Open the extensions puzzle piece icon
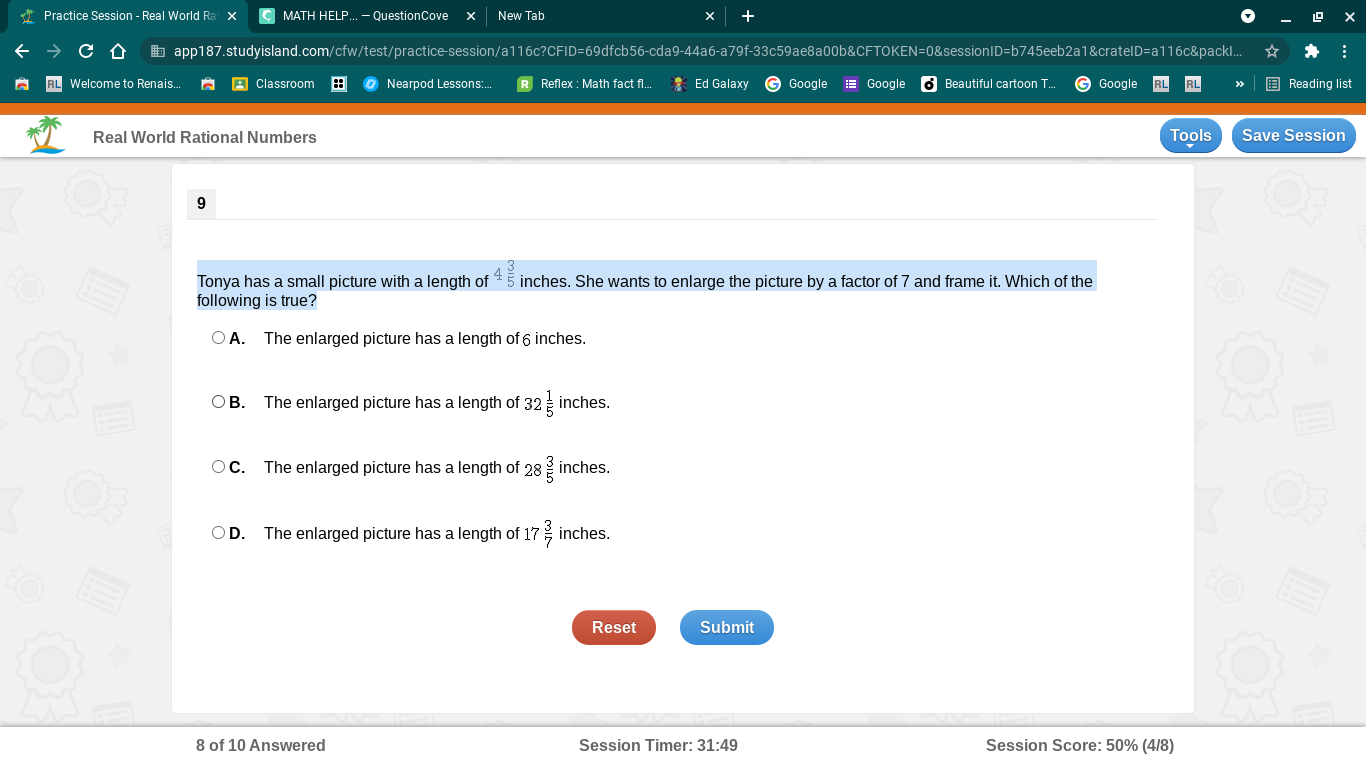The height and width of the screenshot is (768, 1366). (x=1312, y=51)
